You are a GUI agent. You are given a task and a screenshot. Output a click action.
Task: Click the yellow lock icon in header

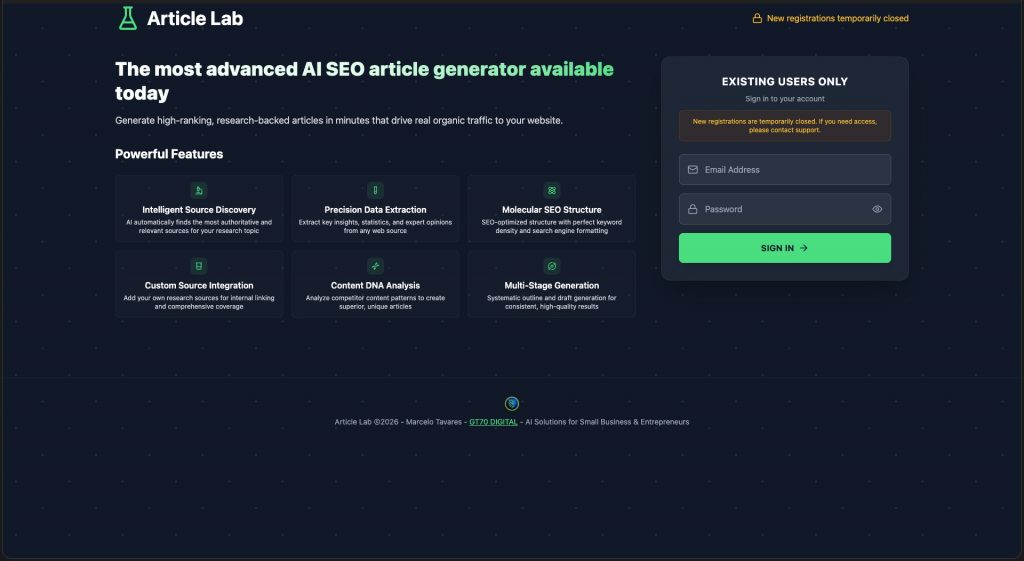point(757,18)
